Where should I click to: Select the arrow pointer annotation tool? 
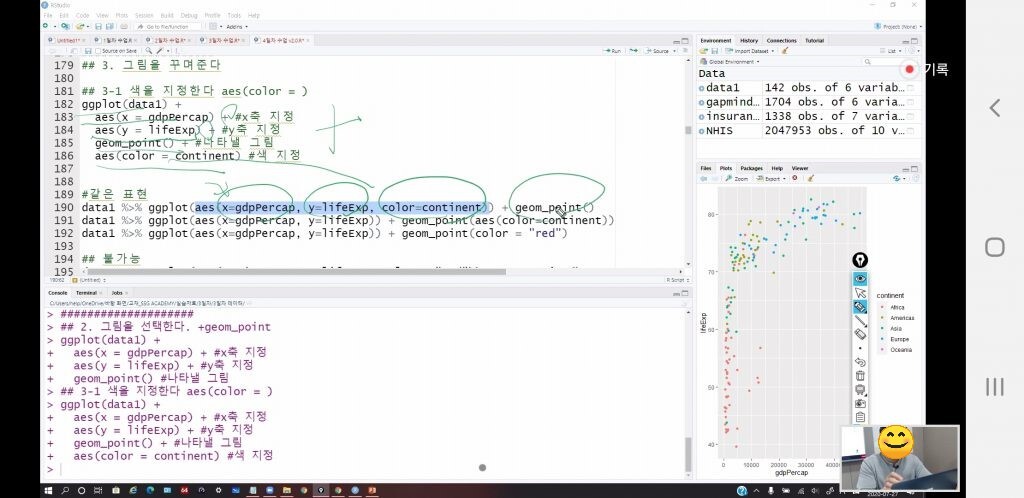click(x=860, y=293)
